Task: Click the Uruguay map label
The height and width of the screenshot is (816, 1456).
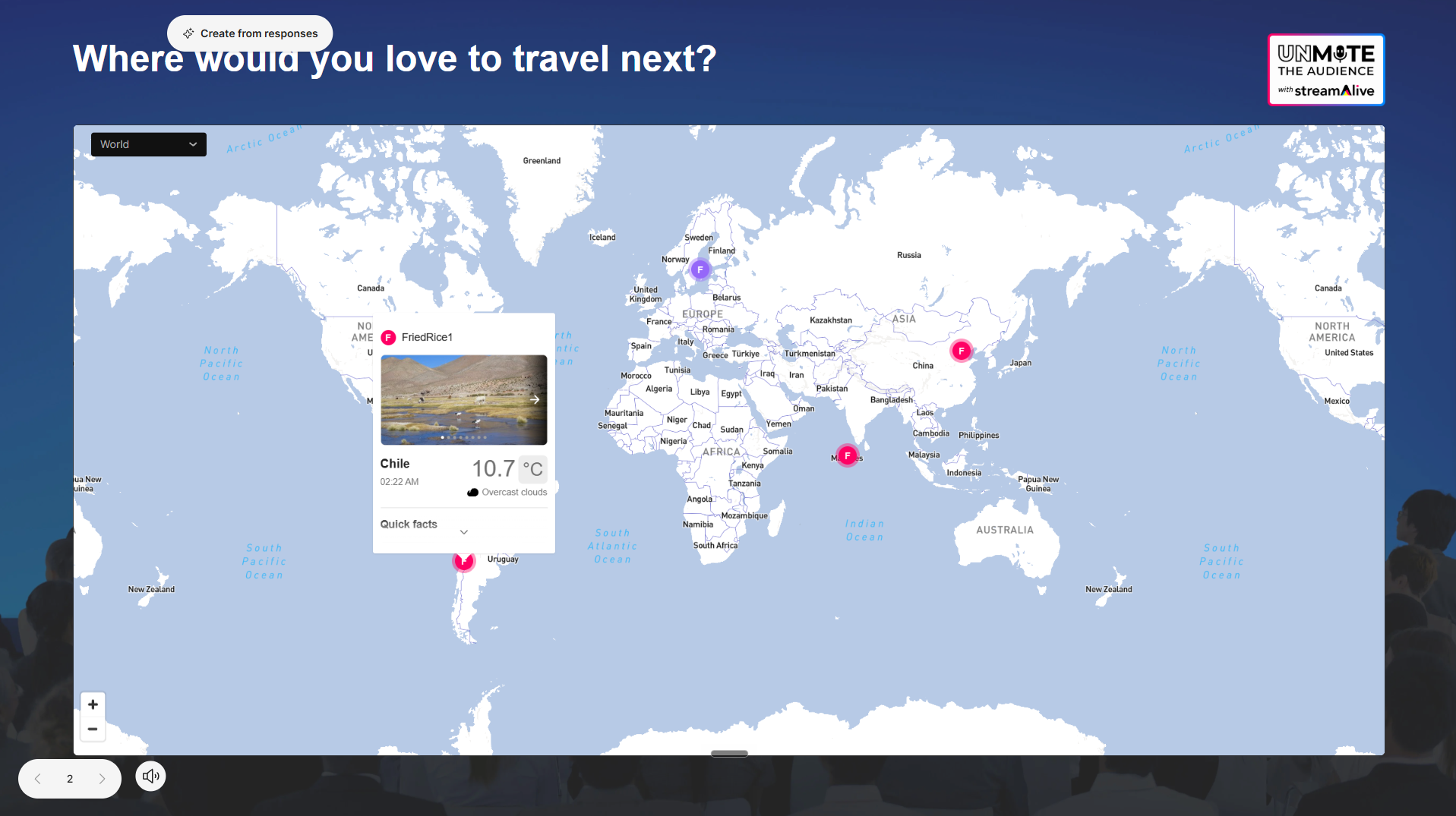Action: click(x=503, y=559)
